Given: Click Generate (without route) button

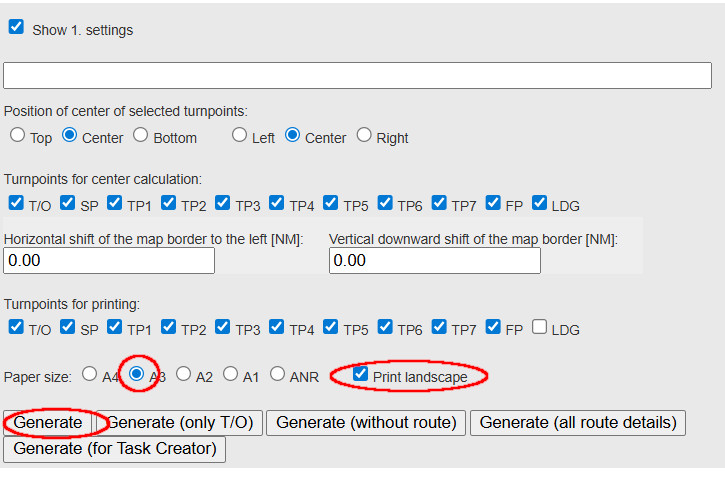Looking at the screenshot, I should point(366,423).
